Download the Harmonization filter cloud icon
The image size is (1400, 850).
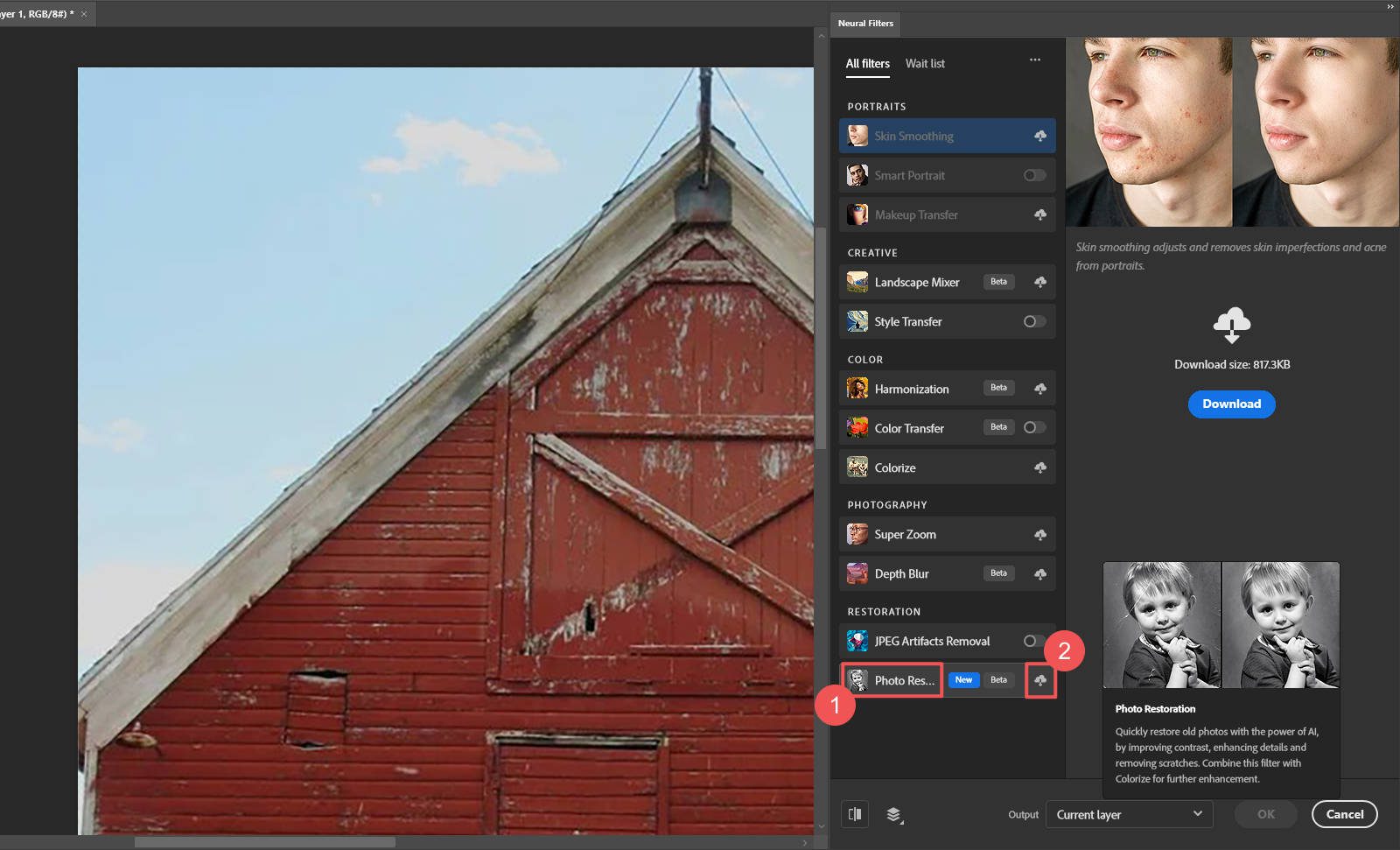click(1040, 389)
